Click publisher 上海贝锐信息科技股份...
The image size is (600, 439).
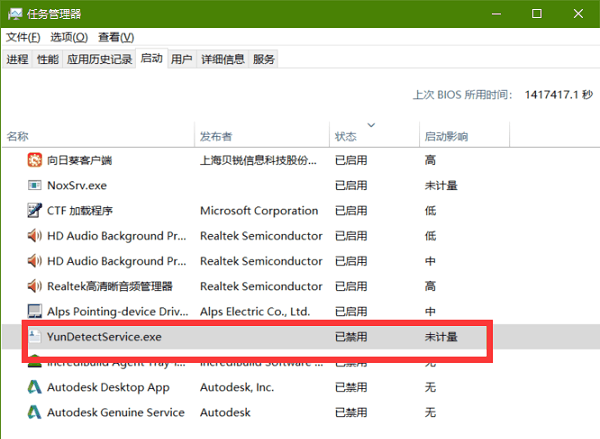point(258,160)
